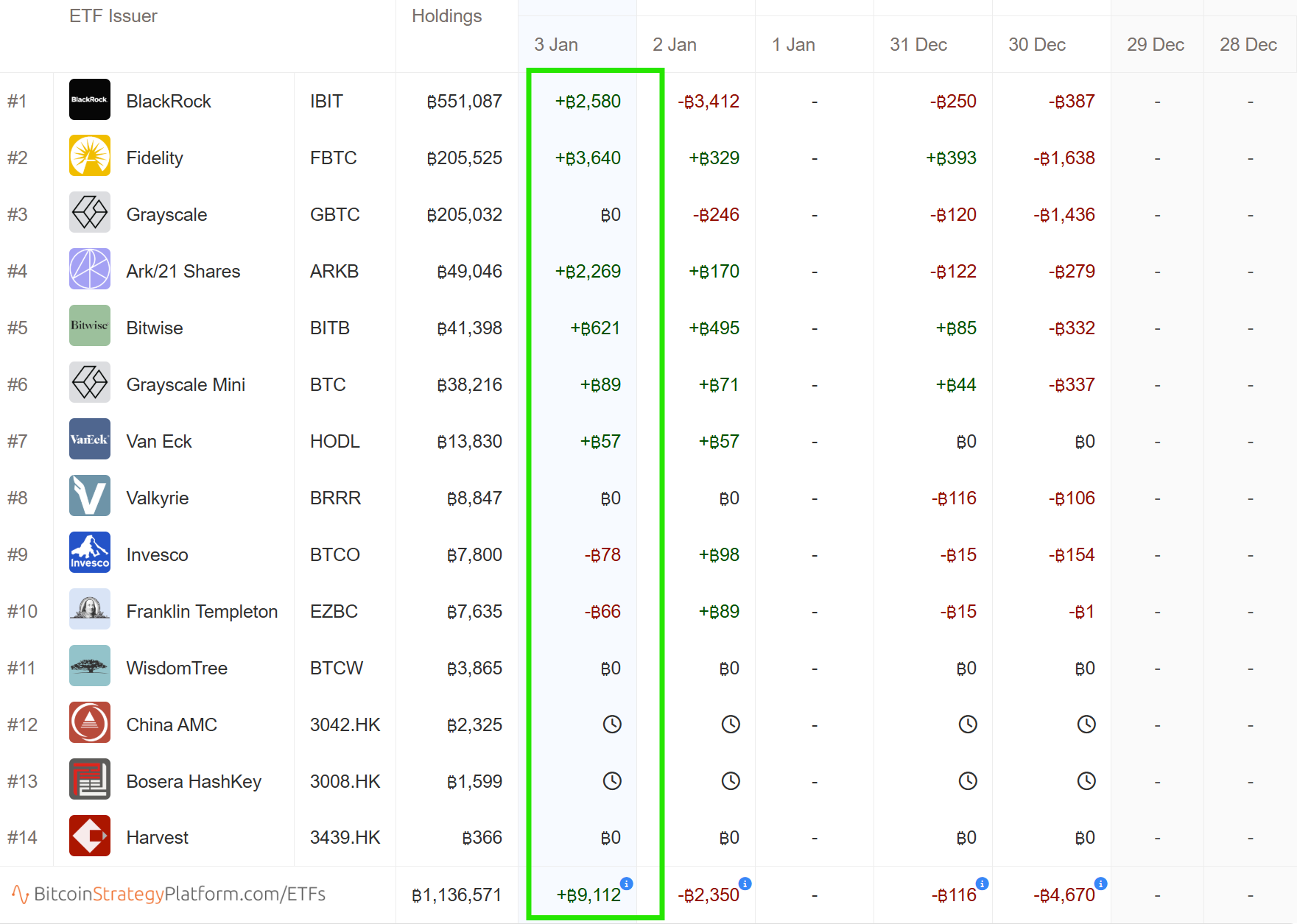1297x924 pixels.
Task: Select the 30 Dec column header
Action: click(x=1037, y=45)
